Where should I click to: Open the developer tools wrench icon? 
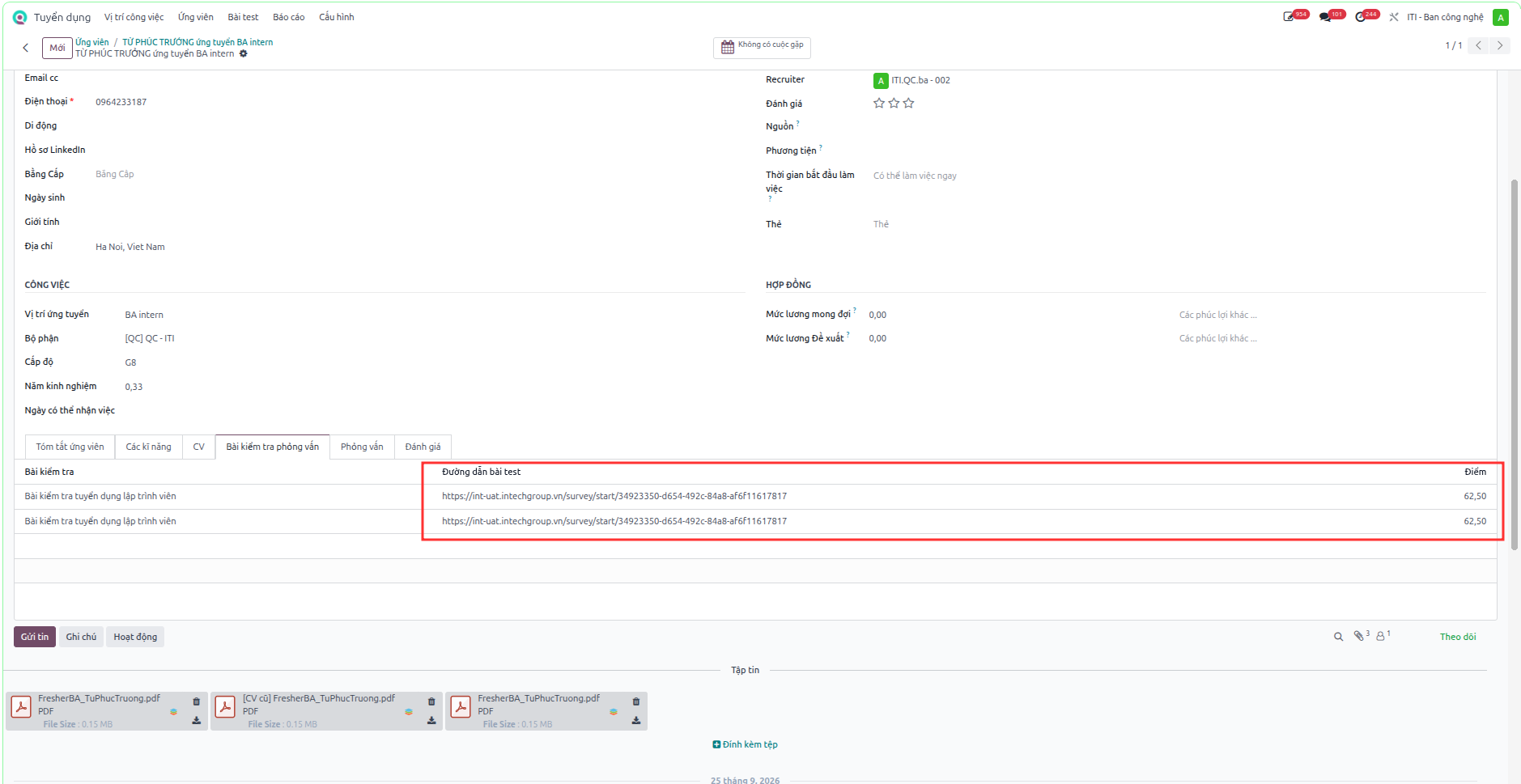click(x=1394, y=17)
